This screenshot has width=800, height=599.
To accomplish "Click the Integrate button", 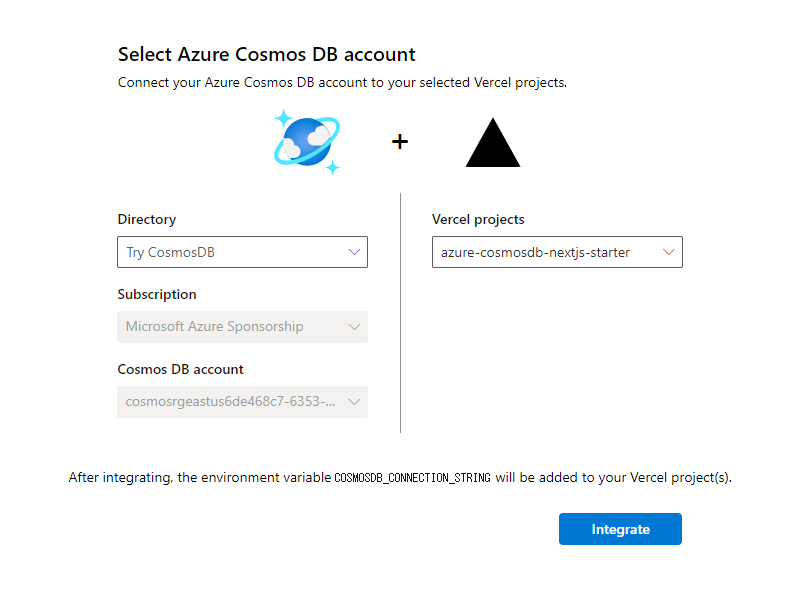I will coord(620,529).
